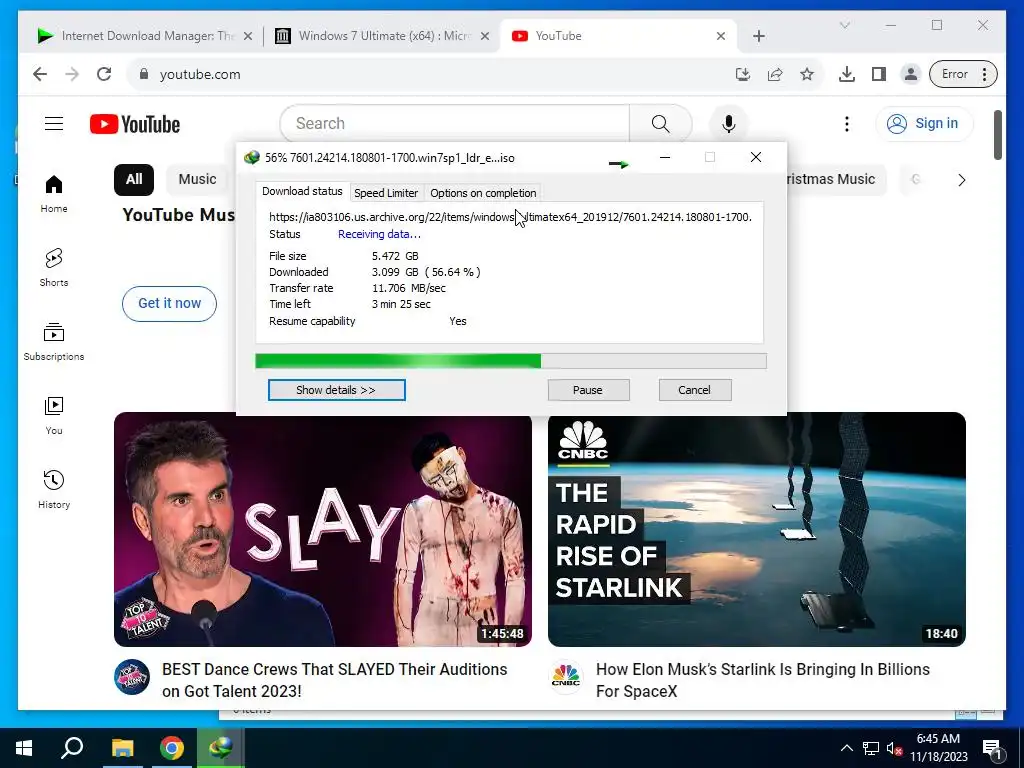Toggle Chrome side panel
This screenshot has height=768, width=1024.
[x=879, y=74]
